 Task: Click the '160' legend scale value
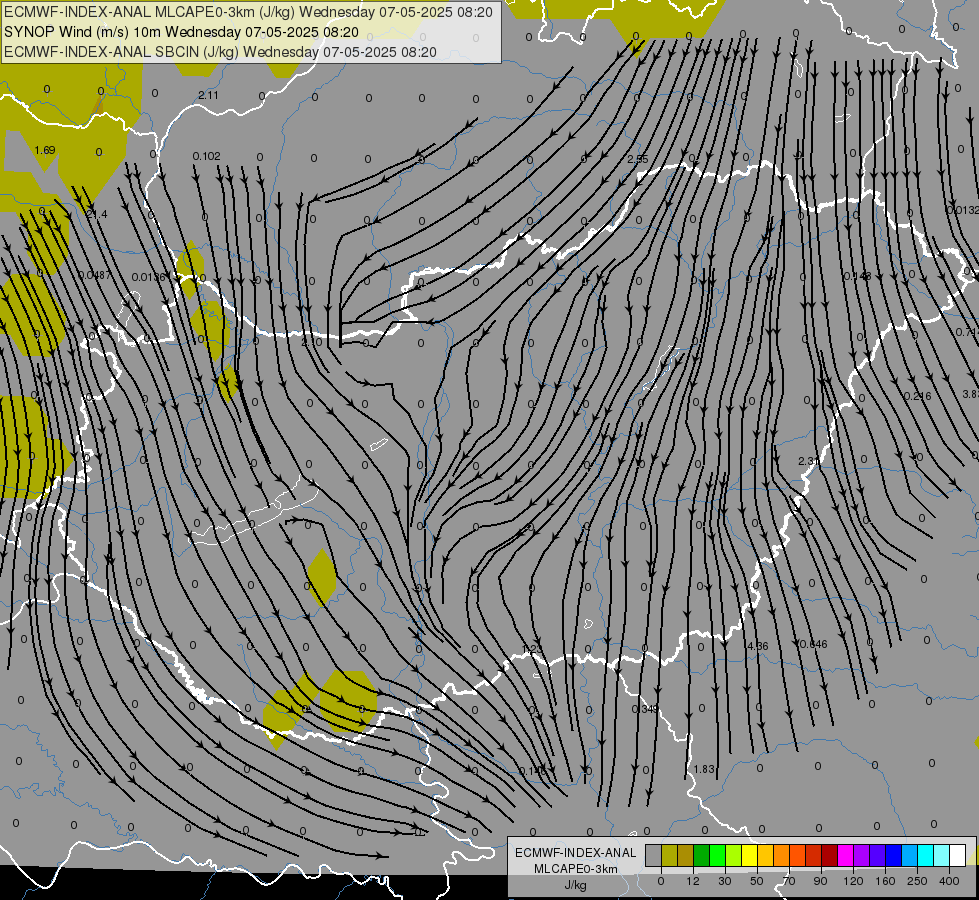click(885, 881)
